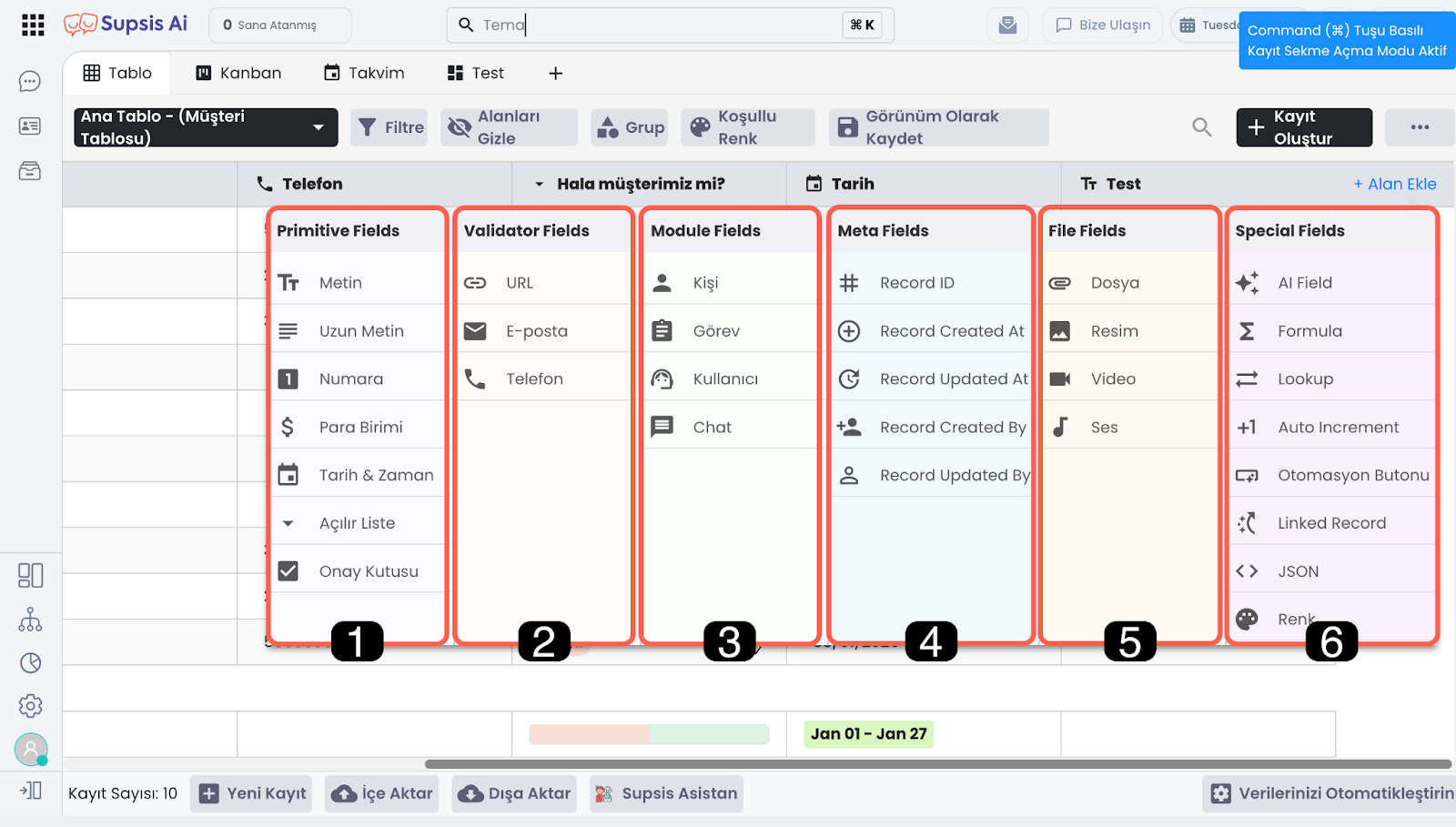The image size is (1456, 827).
Task: Toggle field visibility with Alanları Gizle
Action: pyautogui.click(x=509, y=127)
